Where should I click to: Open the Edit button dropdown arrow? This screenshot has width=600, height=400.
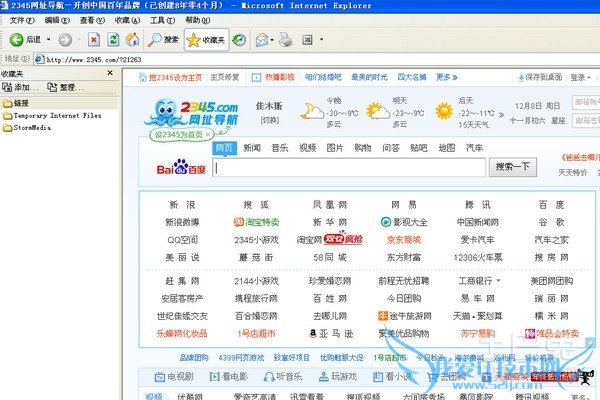[x=321, y=39]
